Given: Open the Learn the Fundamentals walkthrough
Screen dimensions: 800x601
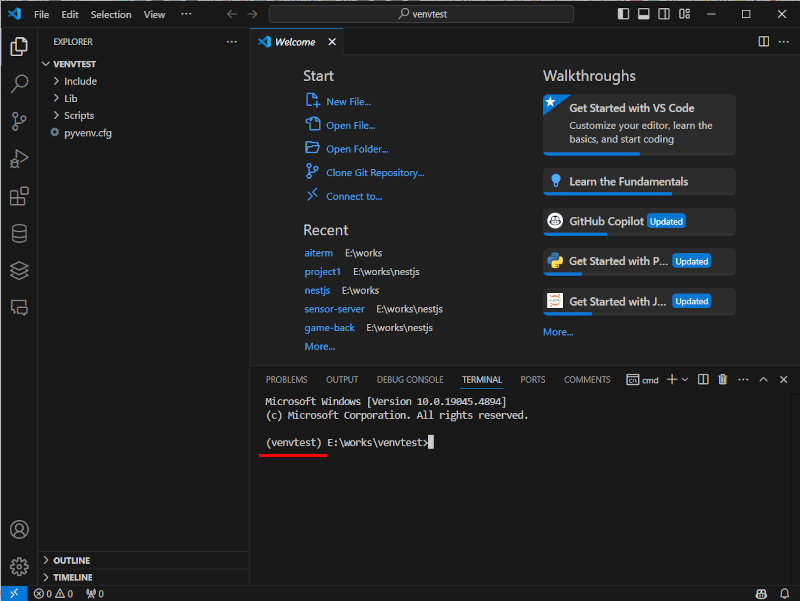Looking at the screenshot, I should [639, 182].
